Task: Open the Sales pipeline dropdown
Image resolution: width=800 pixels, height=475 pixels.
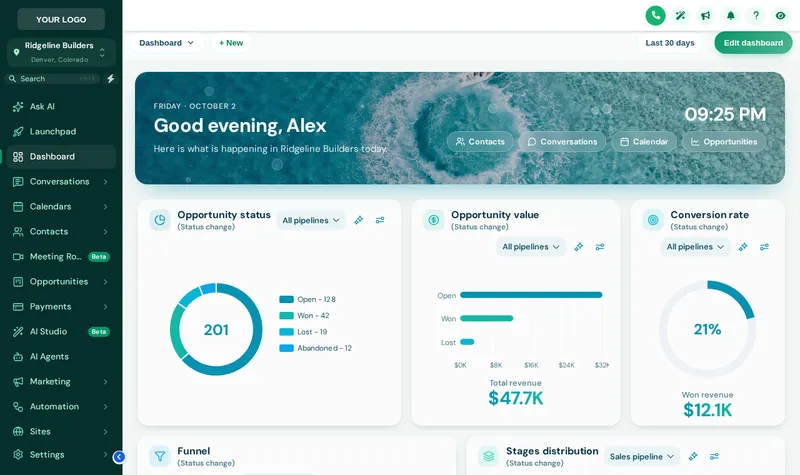Action: pyautogui.click(x=642, y=457)
